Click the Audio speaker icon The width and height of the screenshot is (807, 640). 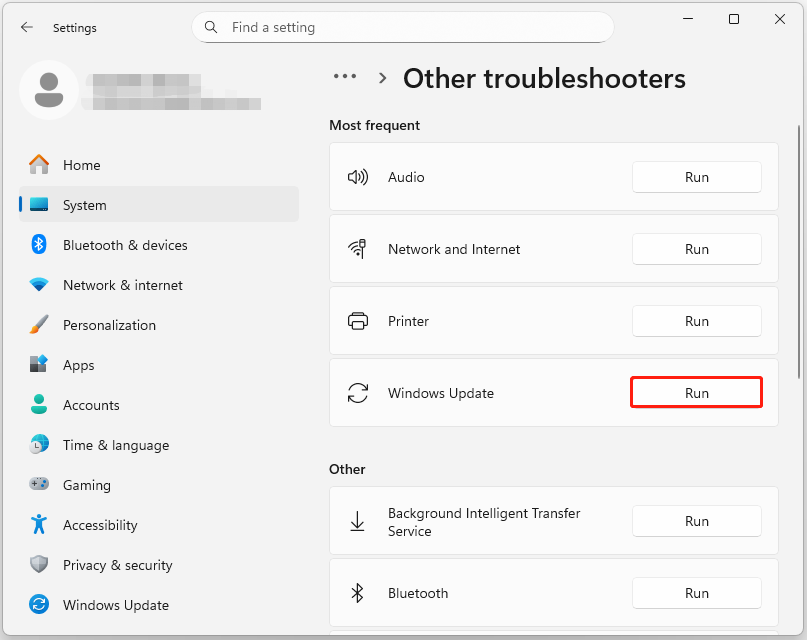pos(359,176)
